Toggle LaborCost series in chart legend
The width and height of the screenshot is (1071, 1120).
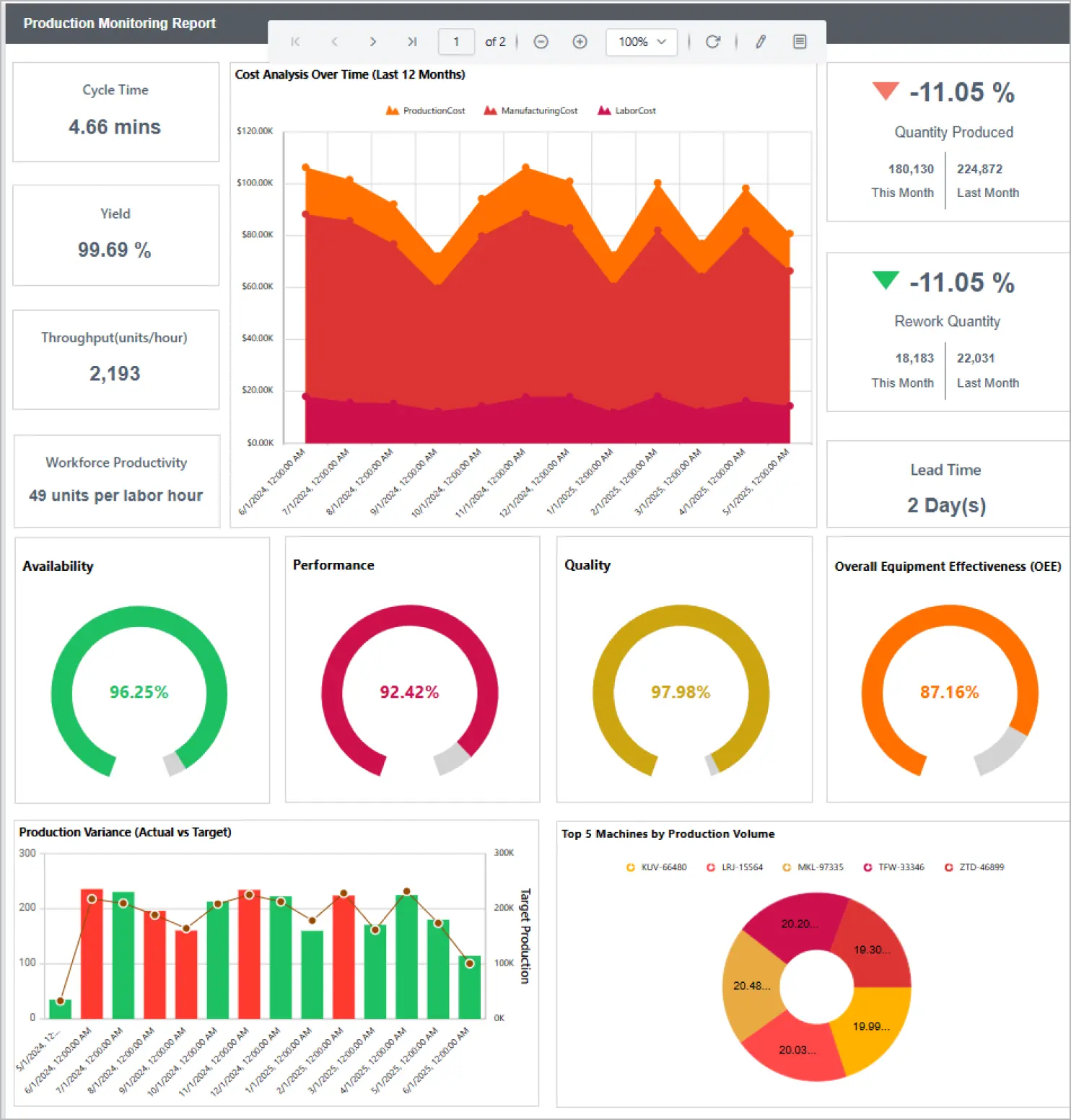pyautogui.click(x=626, y=110)
